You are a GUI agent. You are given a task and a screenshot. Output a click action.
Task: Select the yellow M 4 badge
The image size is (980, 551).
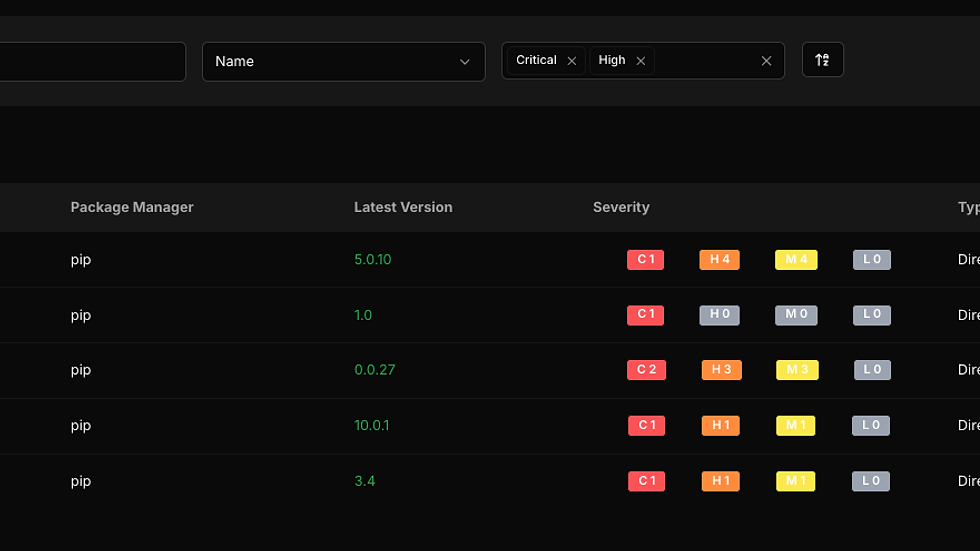point(796,259)
